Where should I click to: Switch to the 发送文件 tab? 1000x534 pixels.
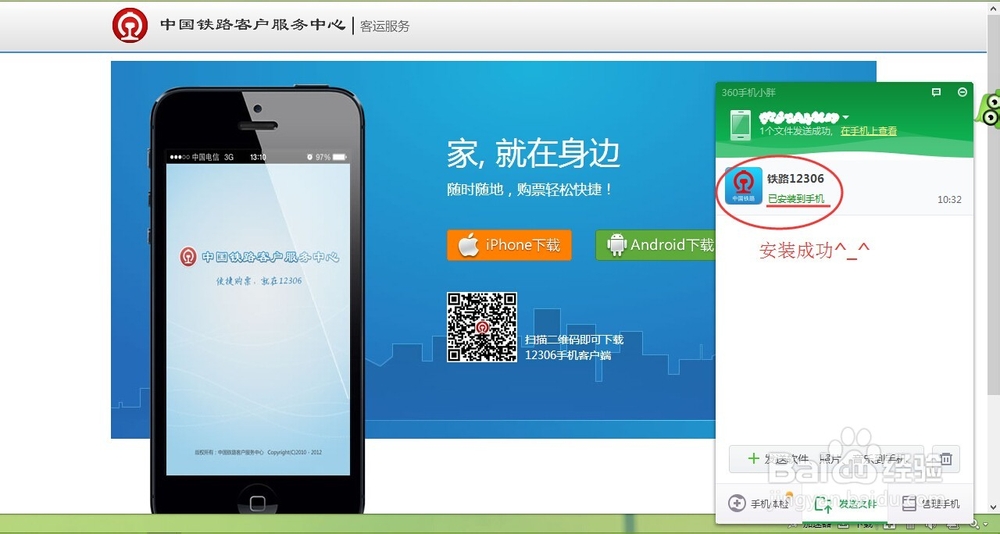click(845, 505)
